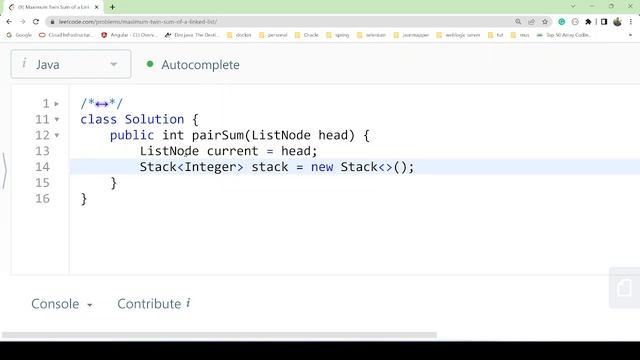Open the browser side panel icon

click(x=604, y=22)
